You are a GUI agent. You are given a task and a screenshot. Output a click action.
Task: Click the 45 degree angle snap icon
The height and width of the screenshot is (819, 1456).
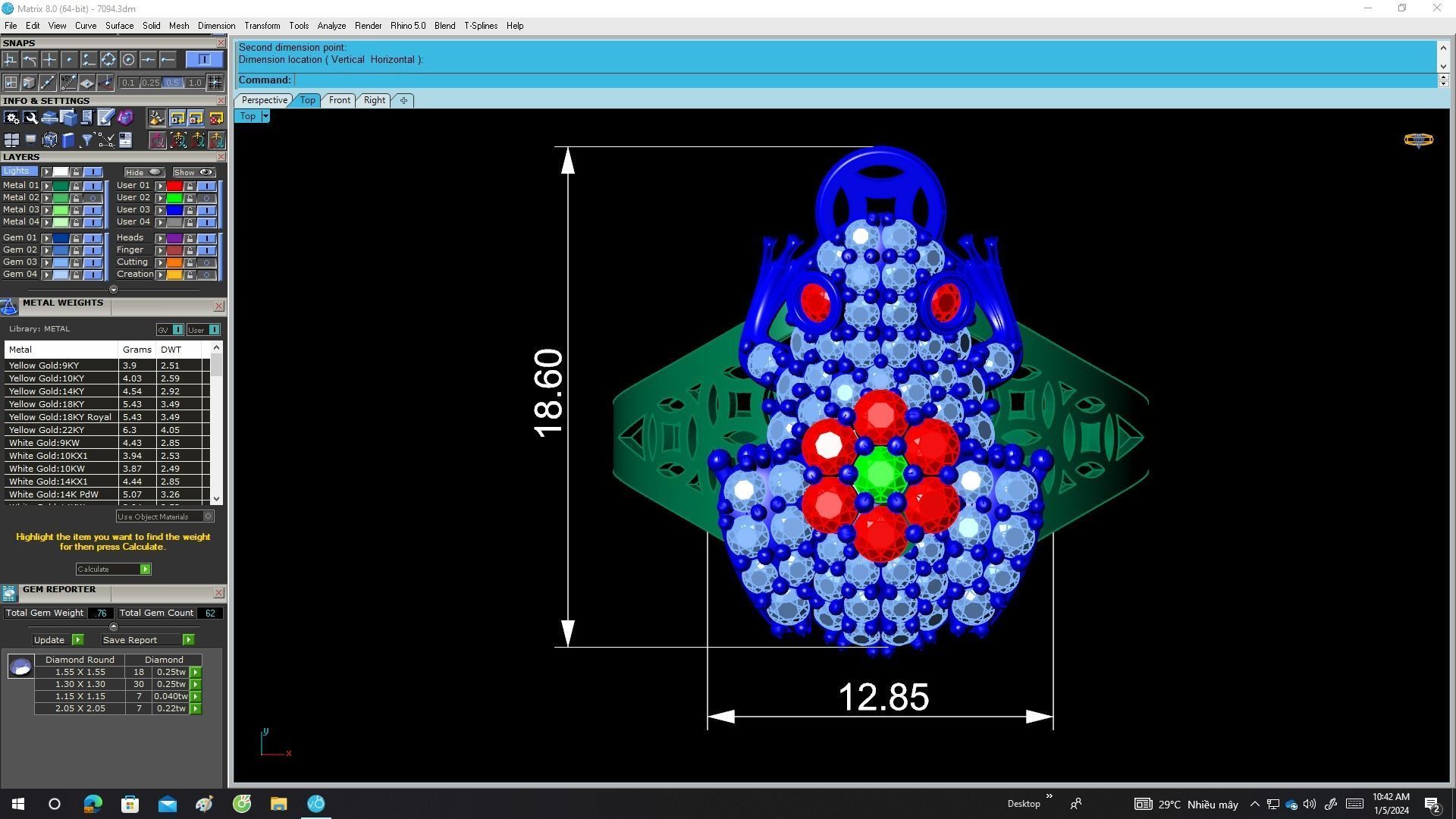point(68,82)
